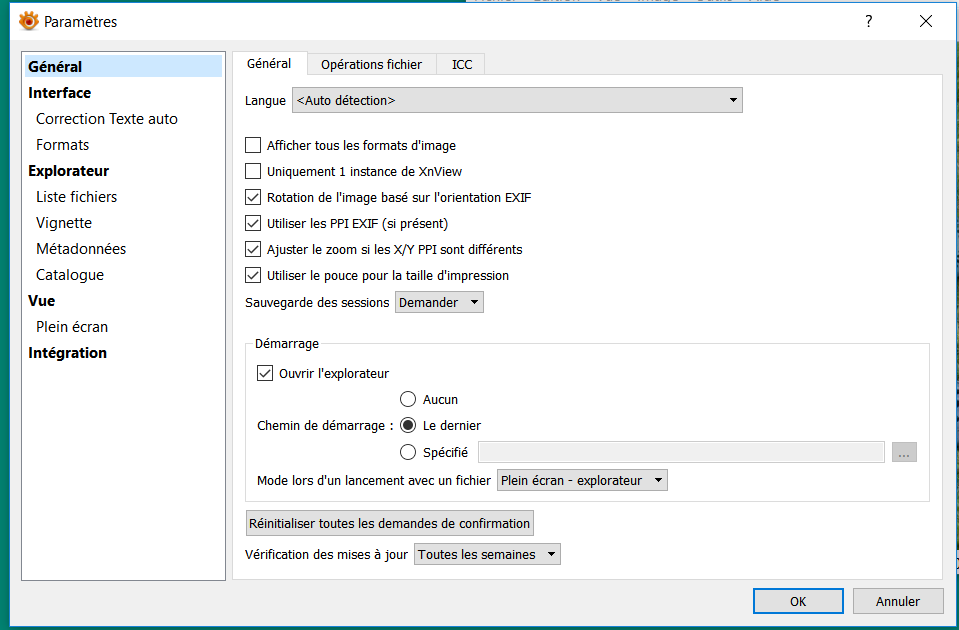The height and width of the screenshot is (630, 959).
Task: Uncheck 'Ouvrir l'explorateur' option
Action: click(x=265, y=374)
